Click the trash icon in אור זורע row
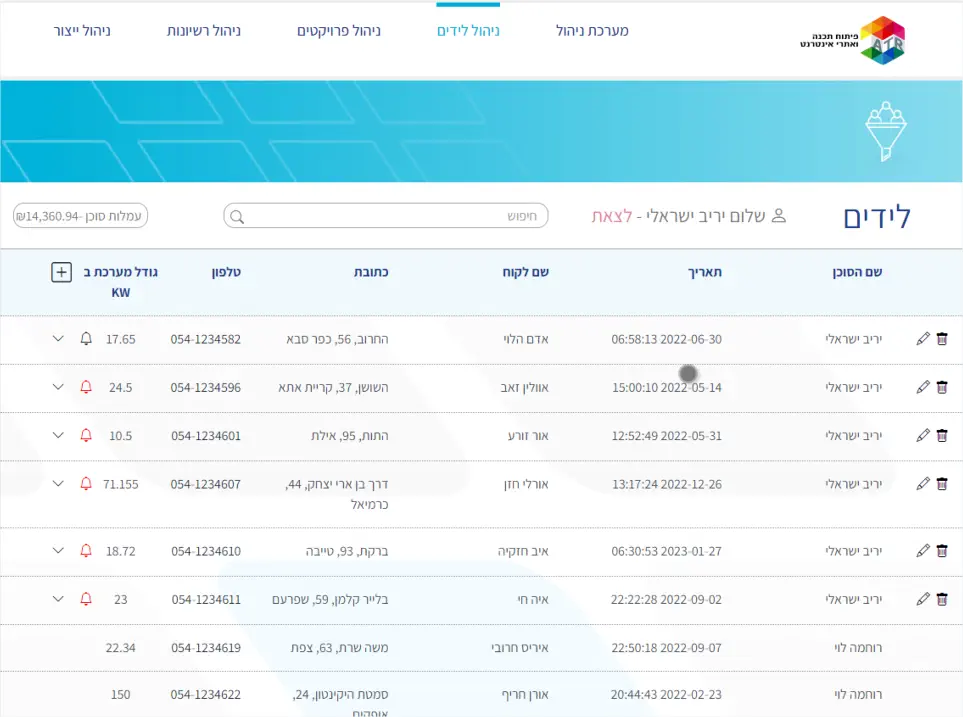963x717 pixels. click(x=941, y=435)
